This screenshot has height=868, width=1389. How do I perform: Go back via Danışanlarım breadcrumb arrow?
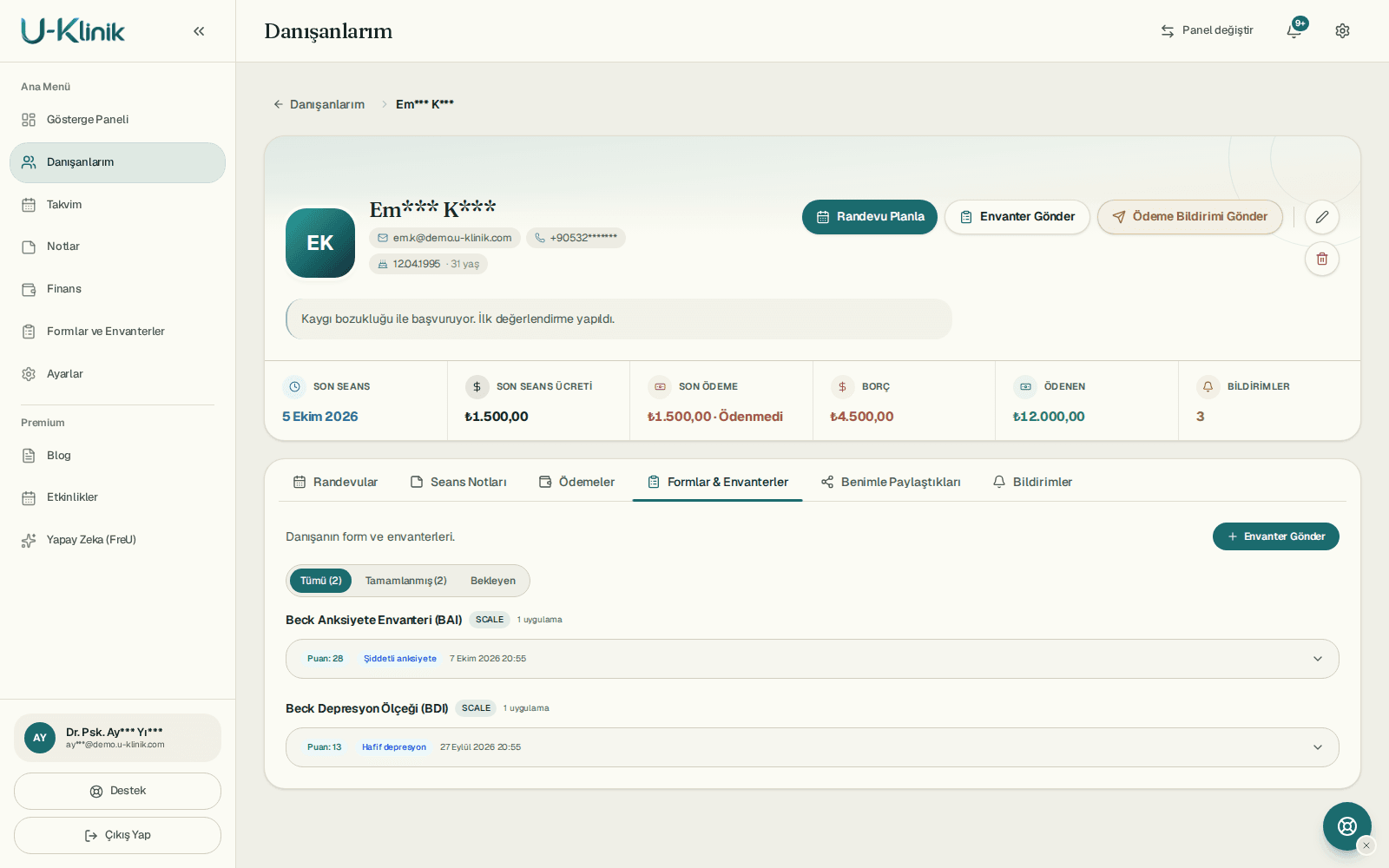click(279, 104)
